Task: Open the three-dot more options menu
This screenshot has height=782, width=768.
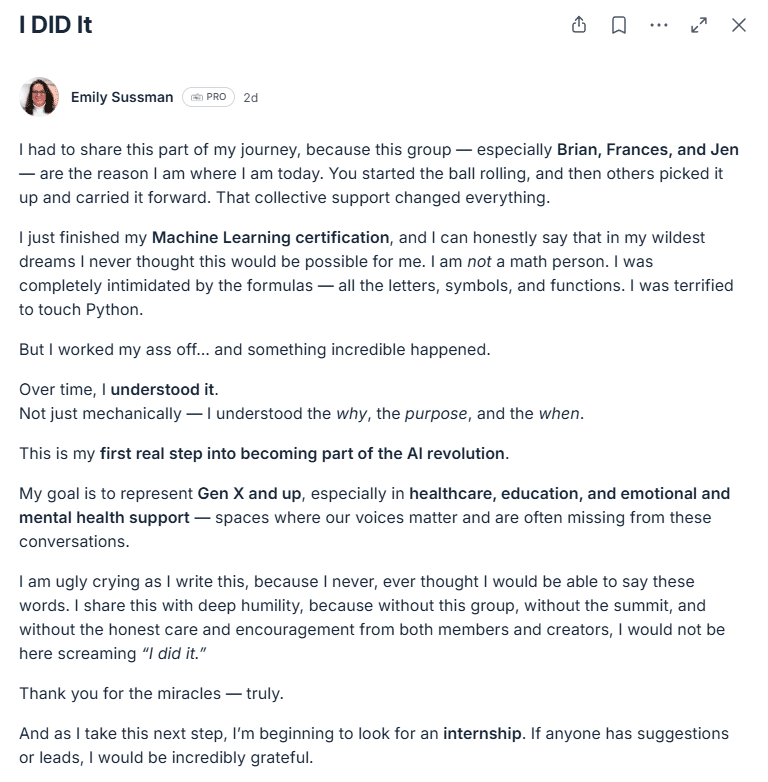Action: tap(659, 25)
